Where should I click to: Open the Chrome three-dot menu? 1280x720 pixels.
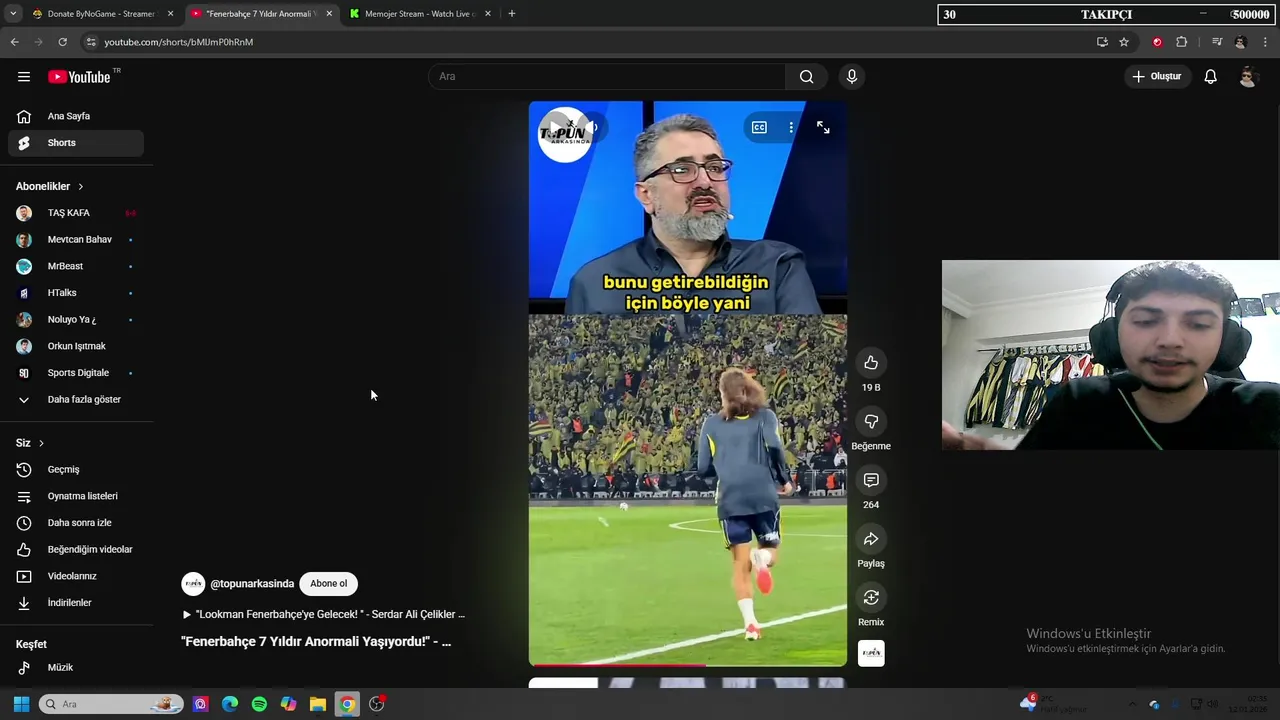click(1266, 42)
